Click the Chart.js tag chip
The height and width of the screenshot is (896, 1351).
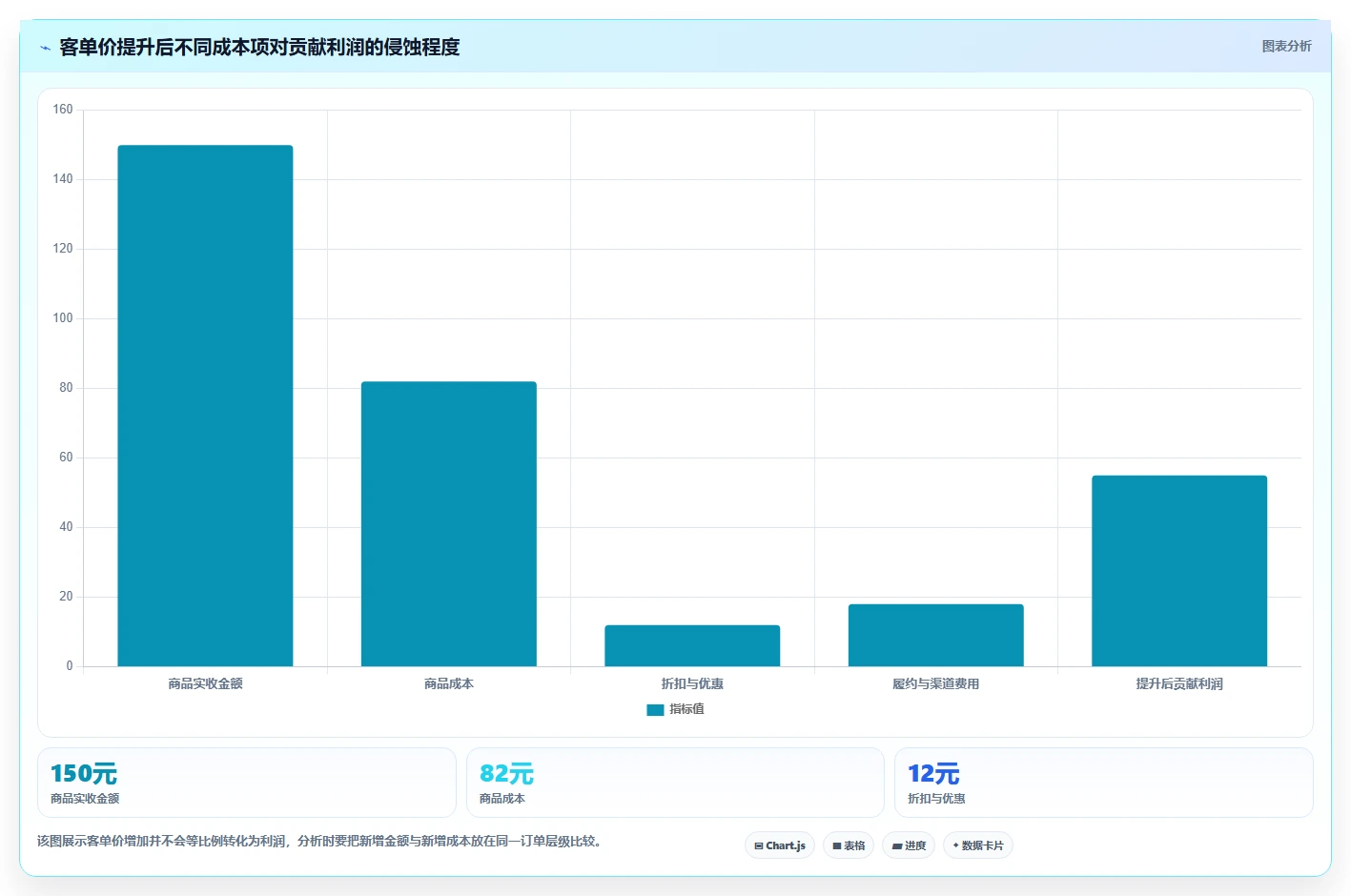tap(780, 845)
